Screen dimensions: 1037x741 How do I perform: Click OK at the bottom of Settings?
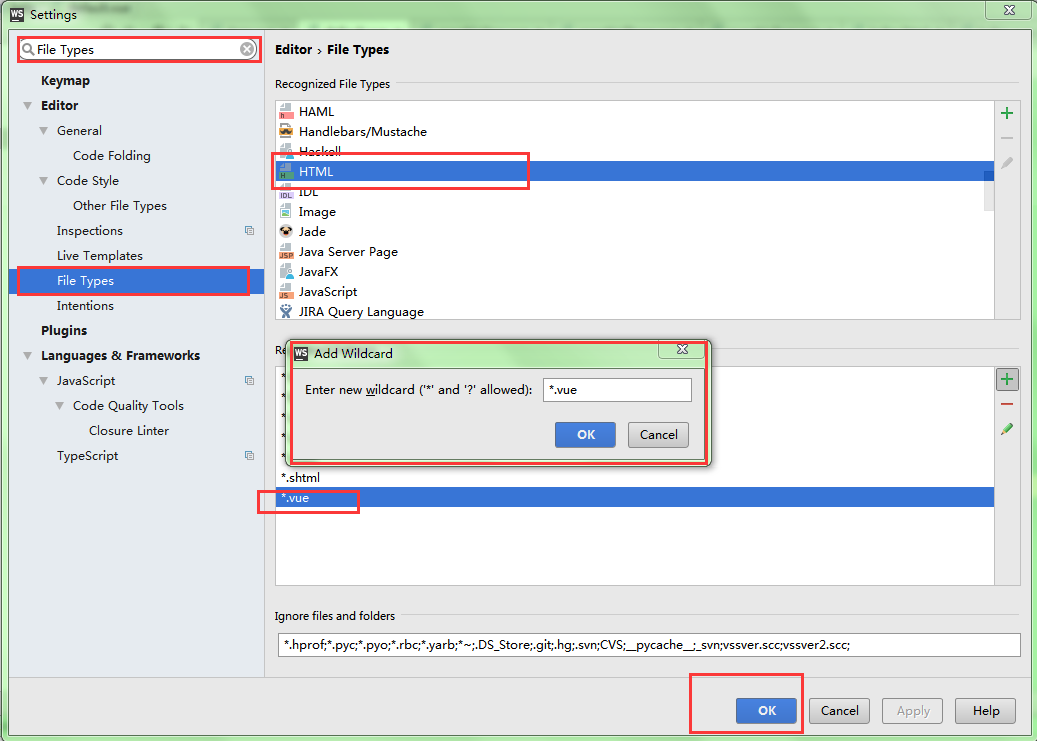coord(767,711)
